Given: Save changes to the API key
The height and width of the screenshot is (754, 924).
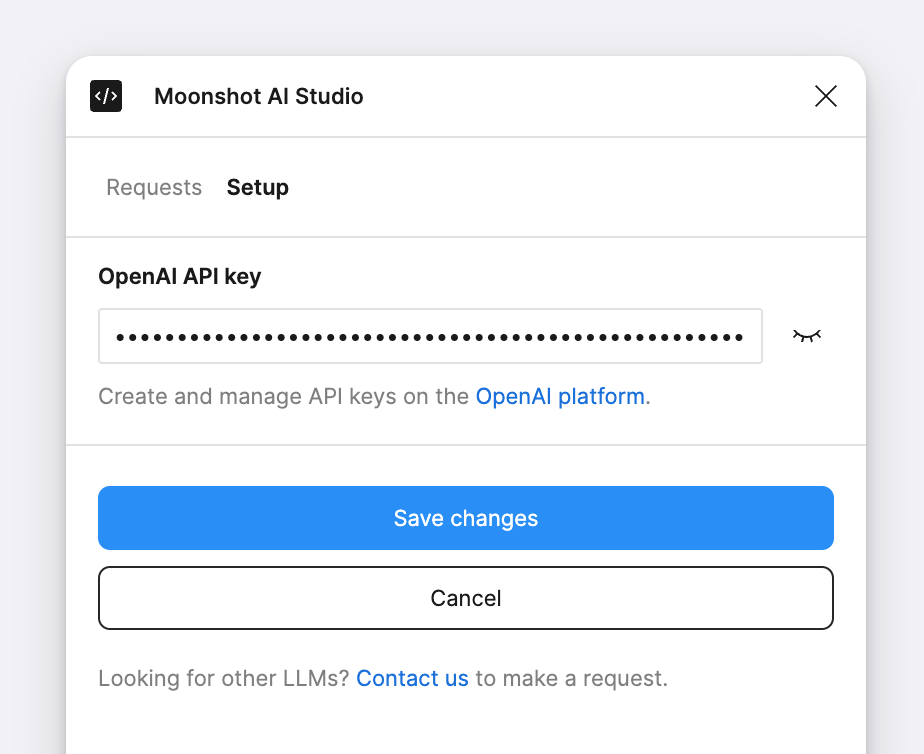Looking at the screenshot, I should click(x=466, y=518).
